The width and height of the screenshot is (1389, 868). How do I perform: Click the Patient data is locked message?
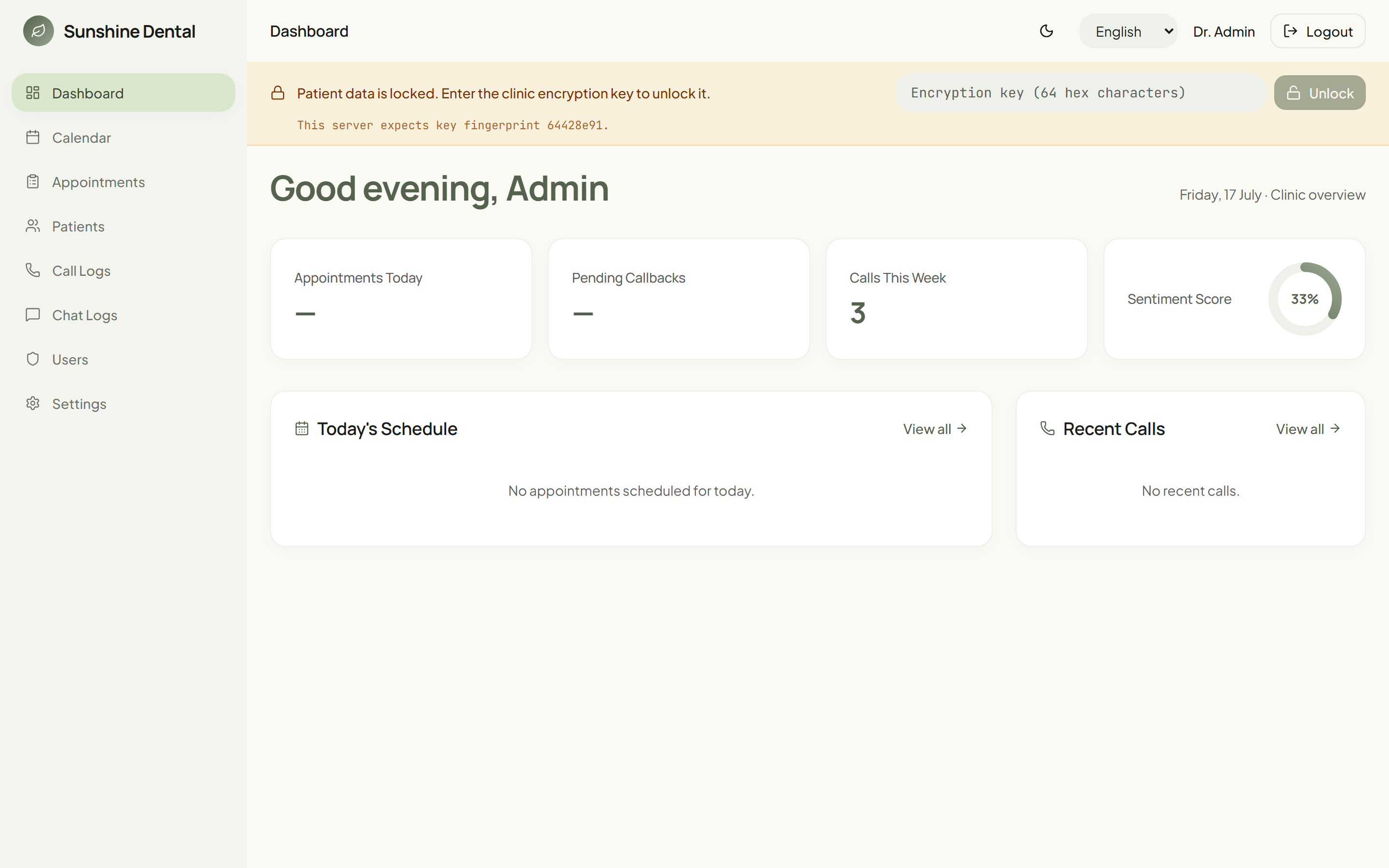[504, 93]
